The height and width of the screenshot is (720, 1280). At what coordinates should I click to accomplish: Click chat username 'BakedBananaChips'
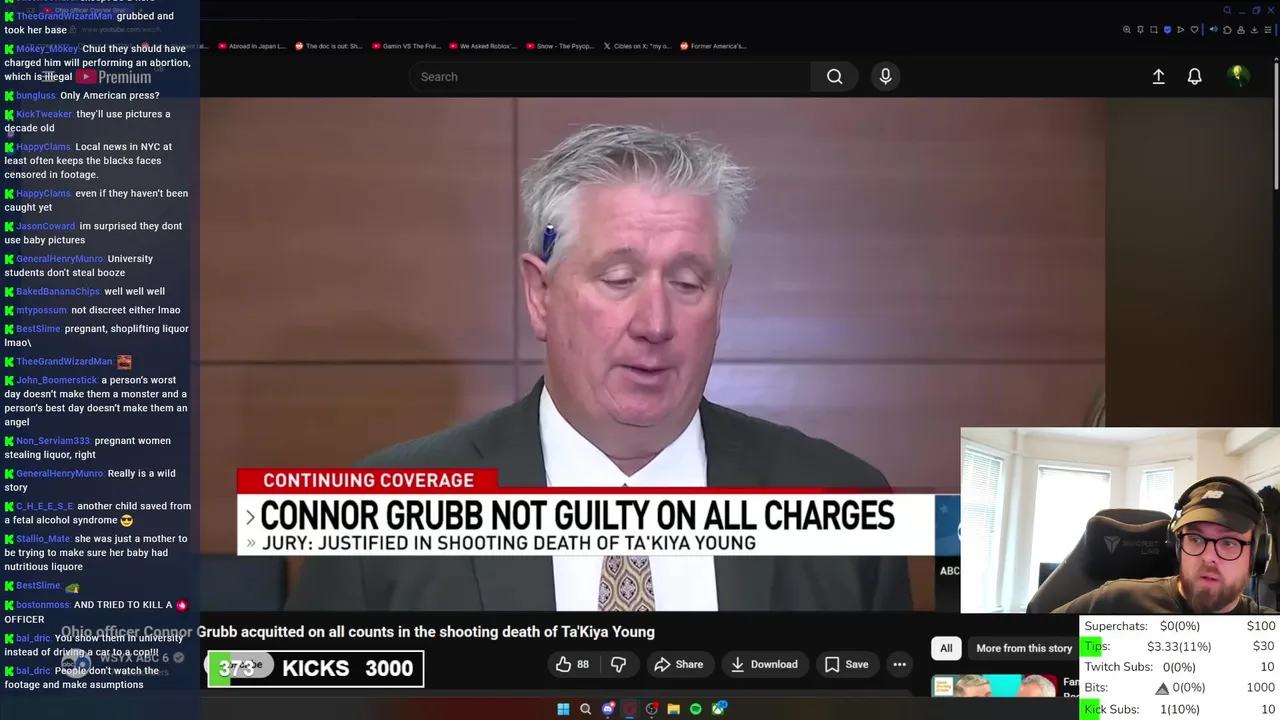[58, 291]
